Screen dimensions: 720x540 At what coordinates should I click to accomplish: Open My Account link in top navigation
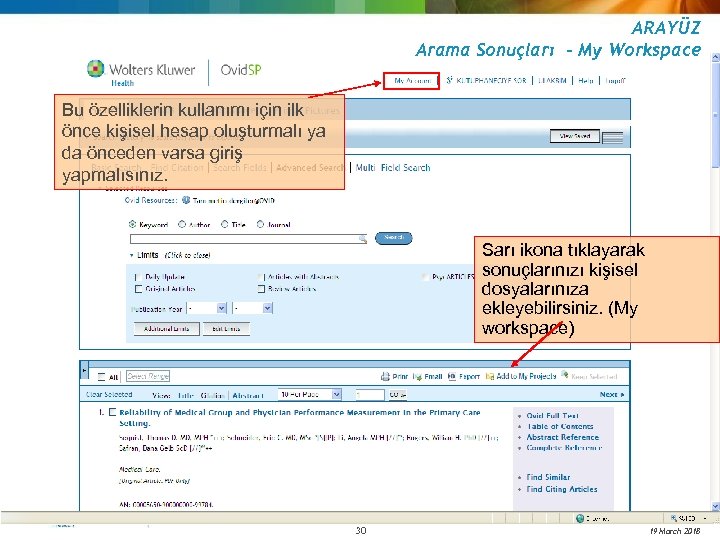(412, 81)
